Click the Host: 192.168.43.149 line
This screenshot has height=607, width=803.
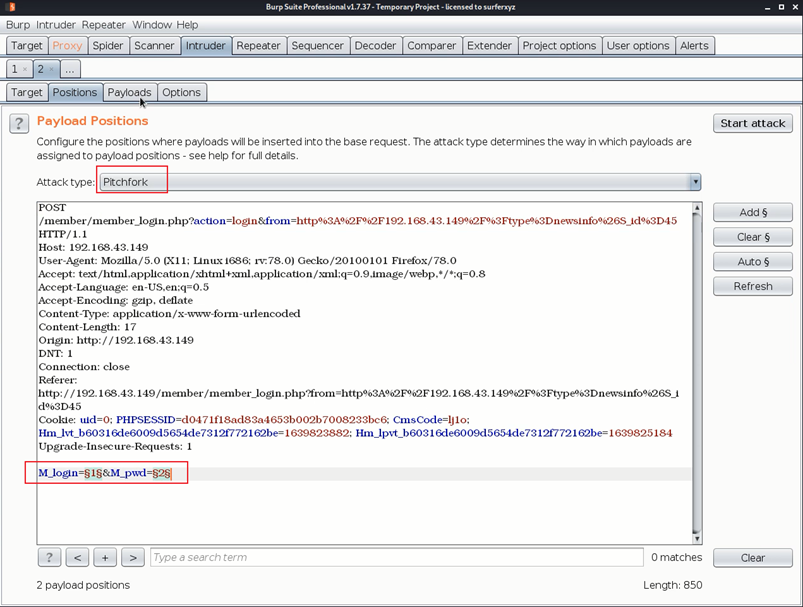click(x=93, y=247)
